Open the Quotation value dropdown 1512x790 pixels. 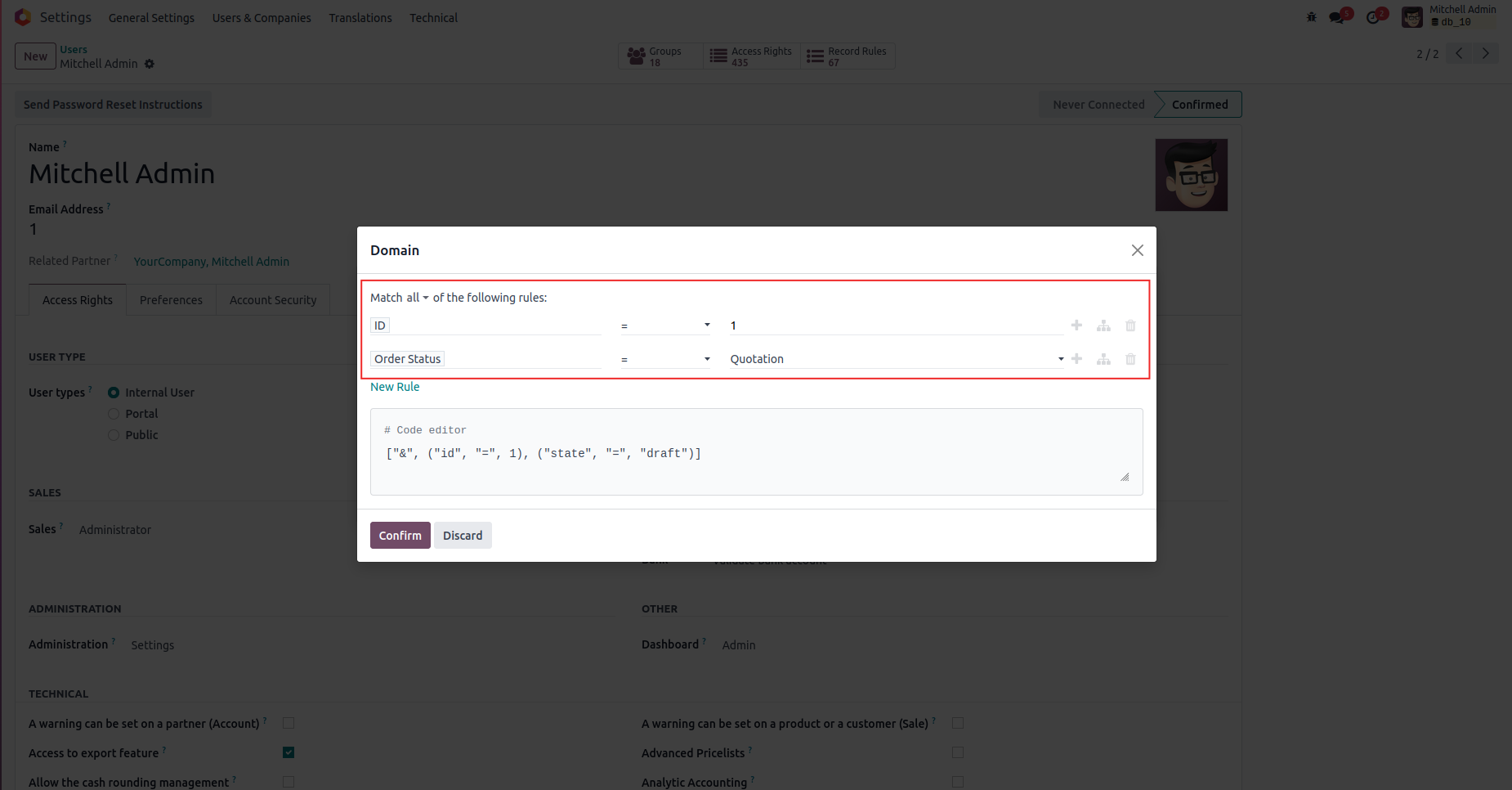tap(896, 359)
